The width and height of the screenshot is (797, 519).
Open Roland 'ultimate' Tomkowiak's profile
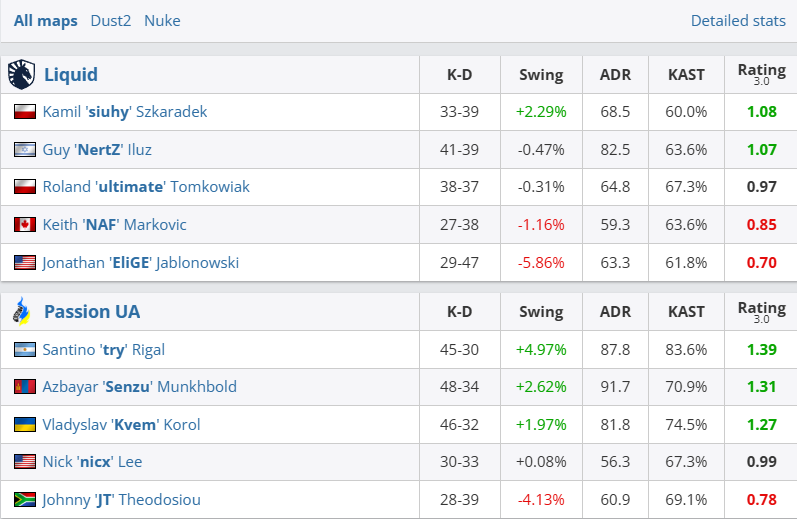point(146,187)
